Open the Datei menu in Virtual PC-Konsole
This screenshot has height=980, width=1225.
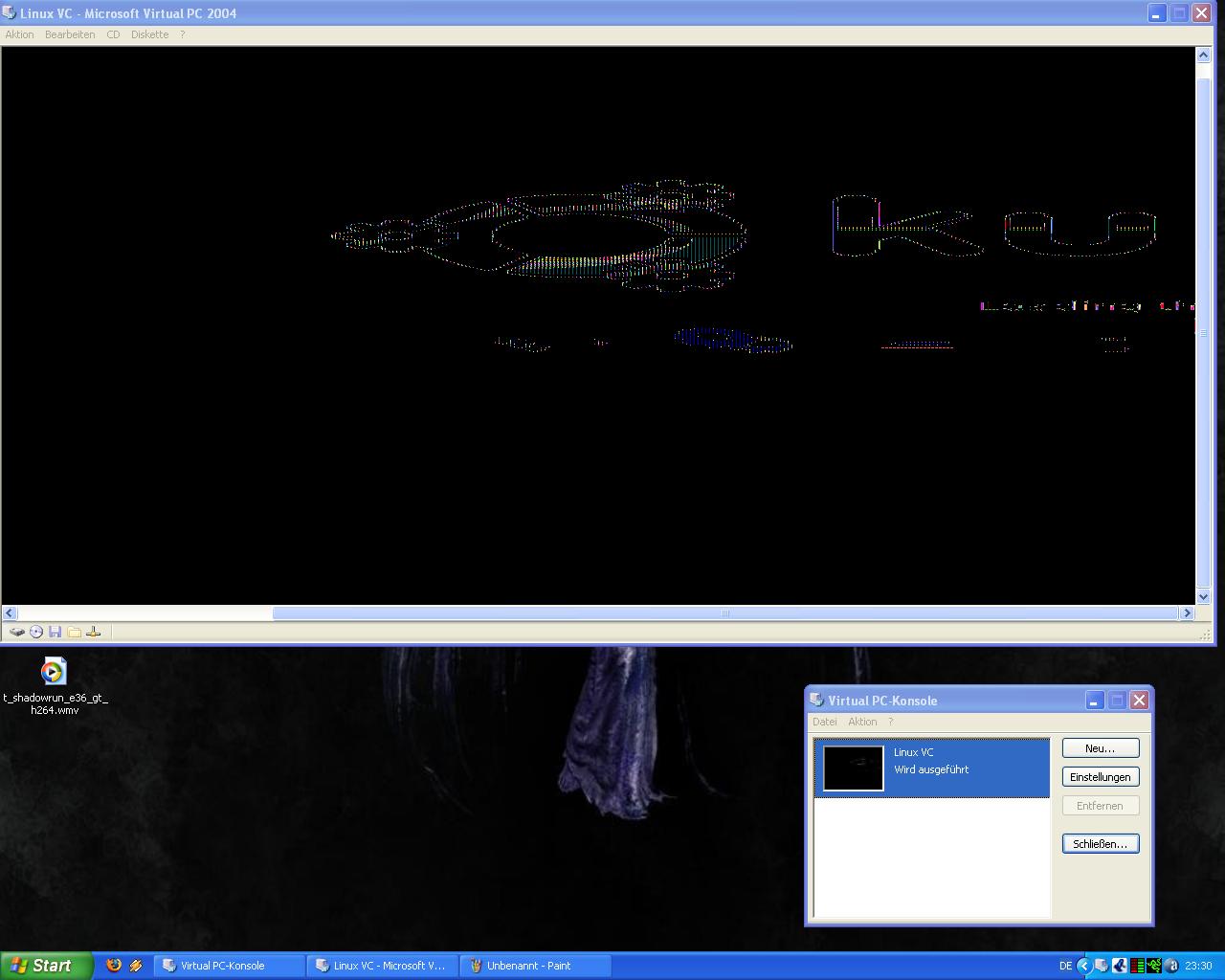824,722
